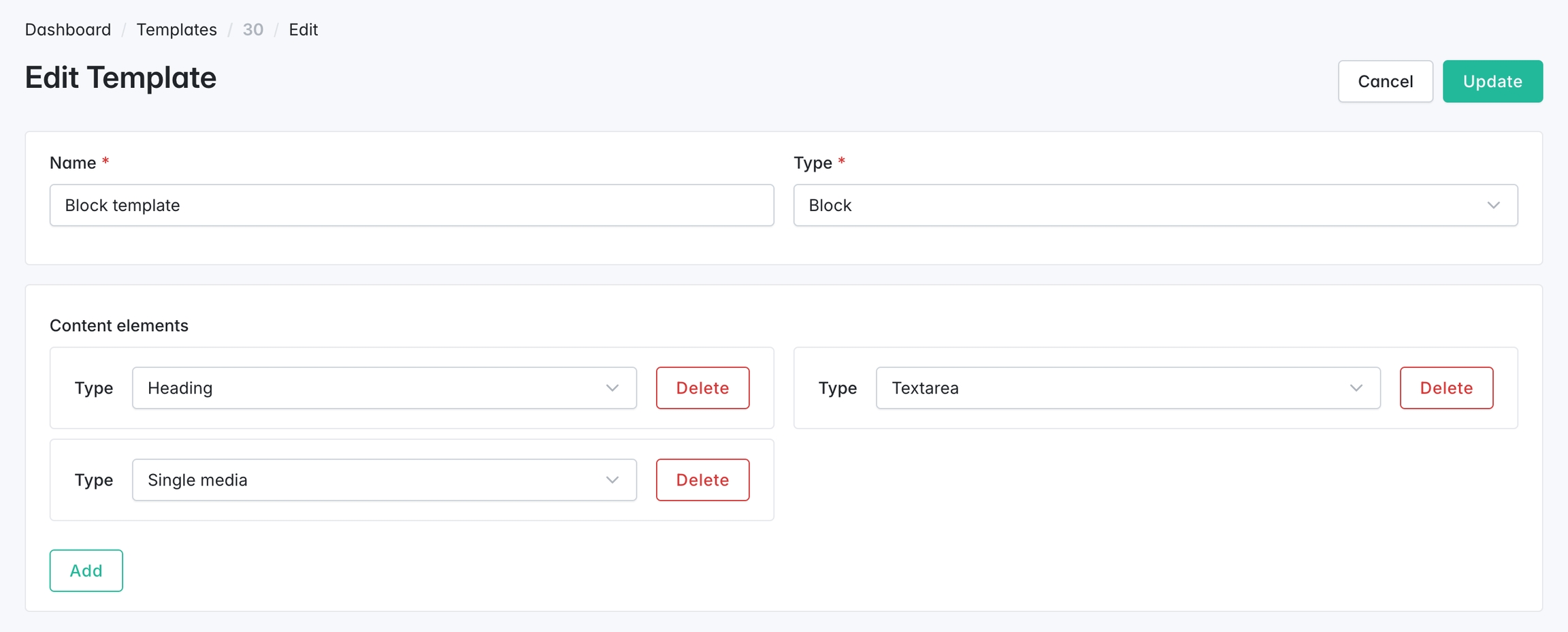This screenshot has height=632, width=1568.
Task: Add a new content element
Action: (86, 571)
